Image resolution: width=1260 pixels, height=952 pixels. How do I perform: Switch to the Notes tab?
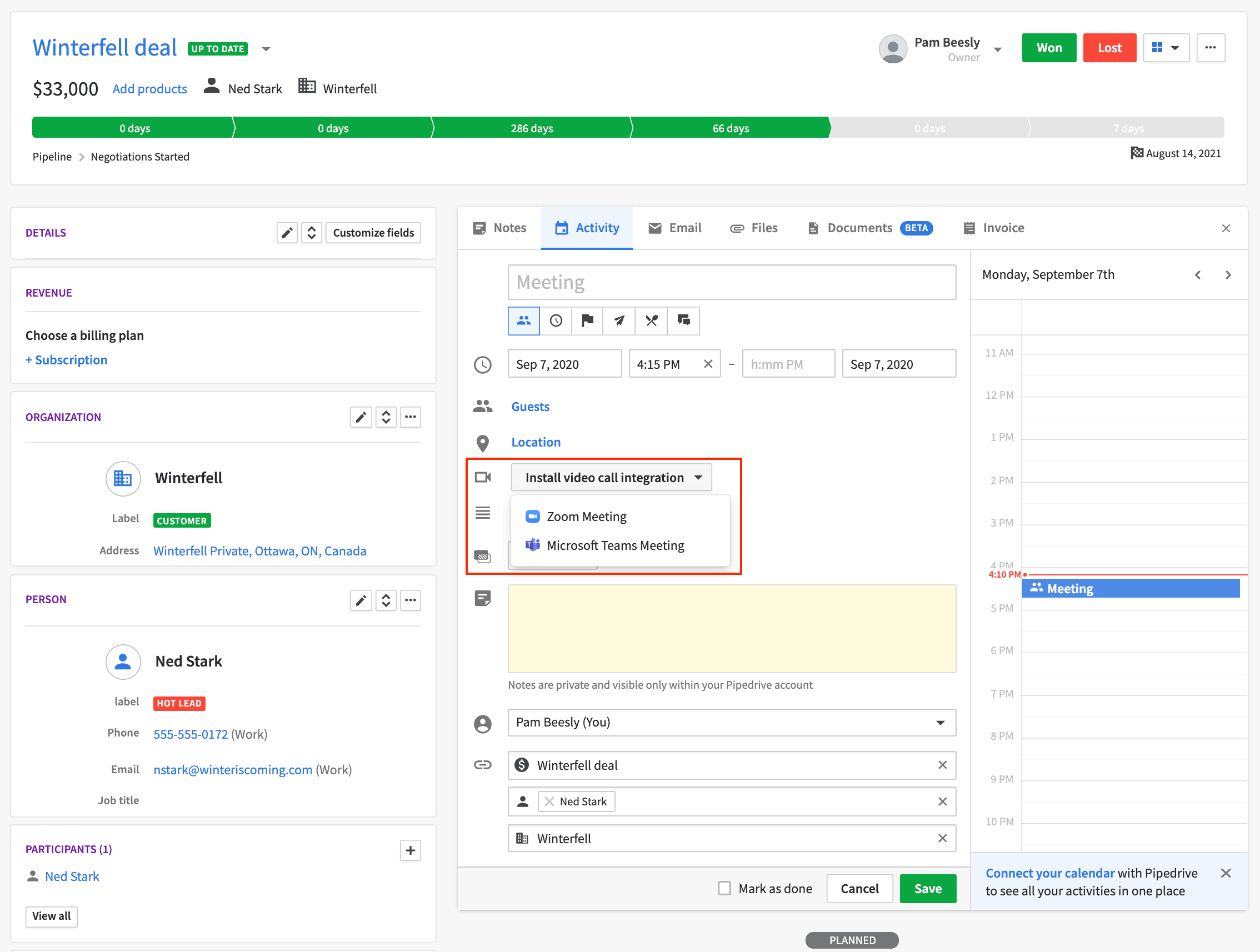pos(499,227)
